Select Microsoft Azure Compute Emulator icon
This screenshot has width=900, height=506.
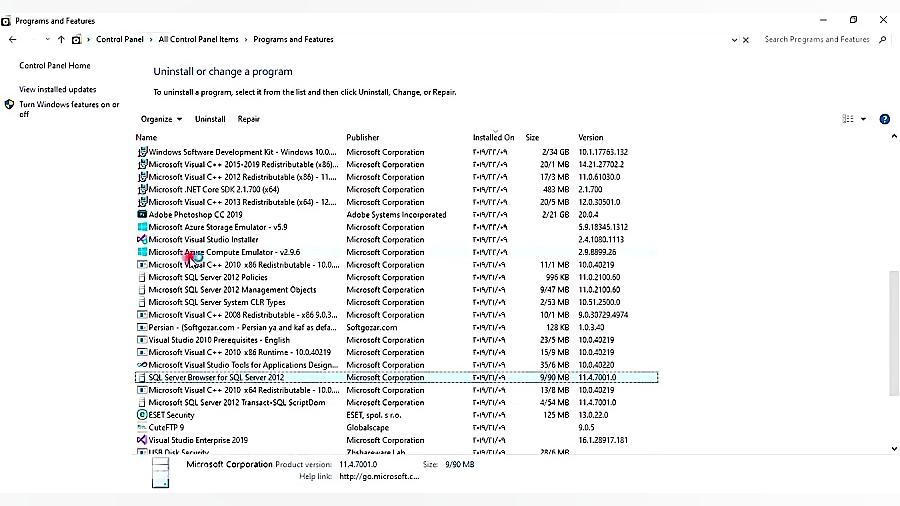[x=142, y=252]
